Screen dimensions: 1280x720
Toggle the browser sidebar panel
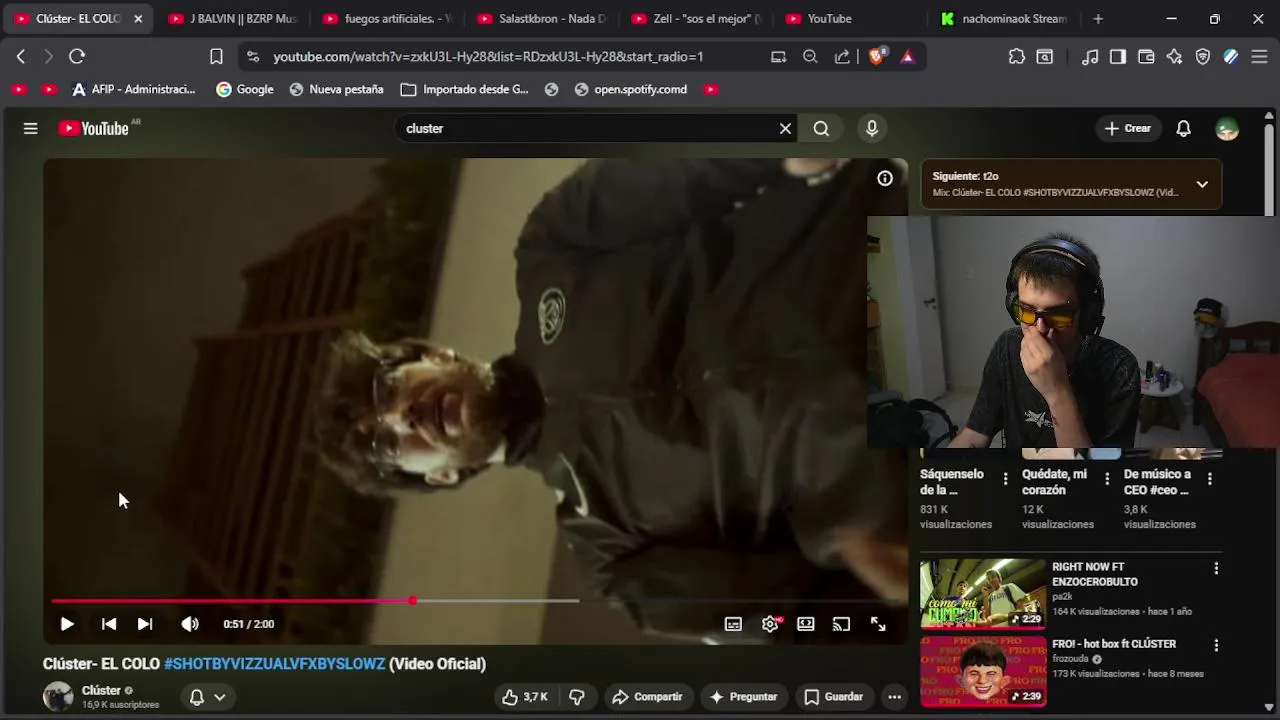pos(1118,57)
